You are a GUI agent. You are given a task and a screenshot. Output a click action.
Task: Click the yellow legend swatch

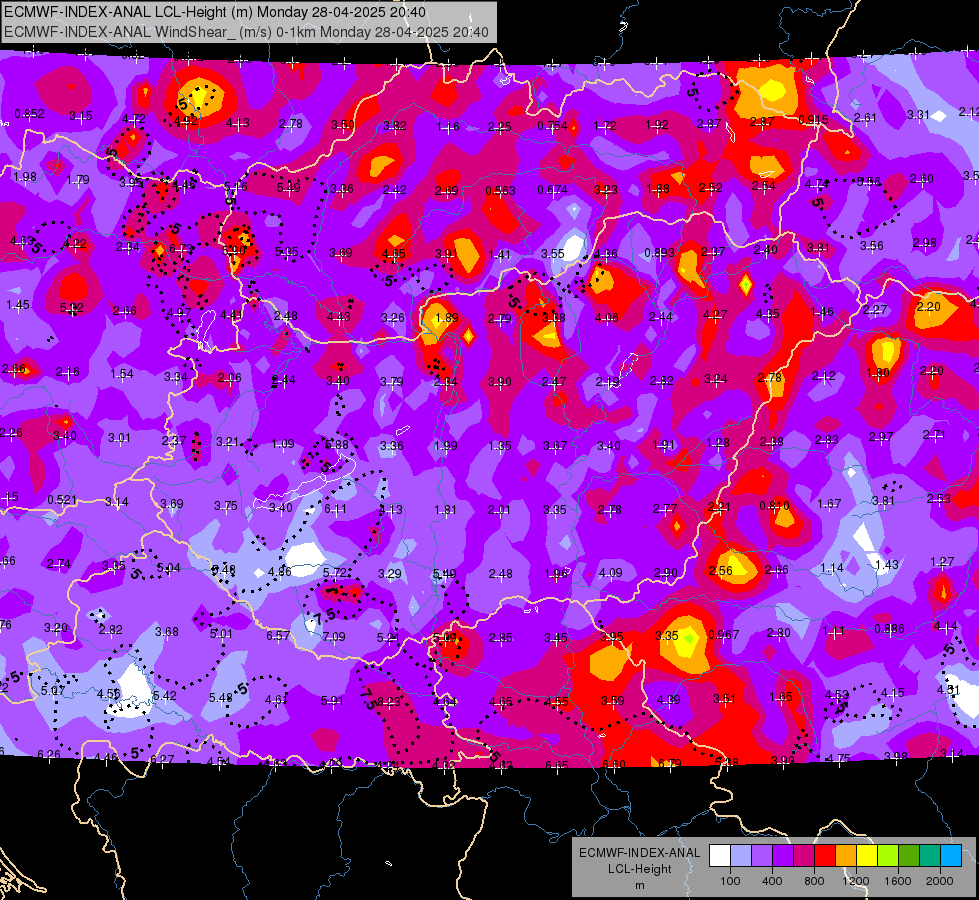click(867, 856)
